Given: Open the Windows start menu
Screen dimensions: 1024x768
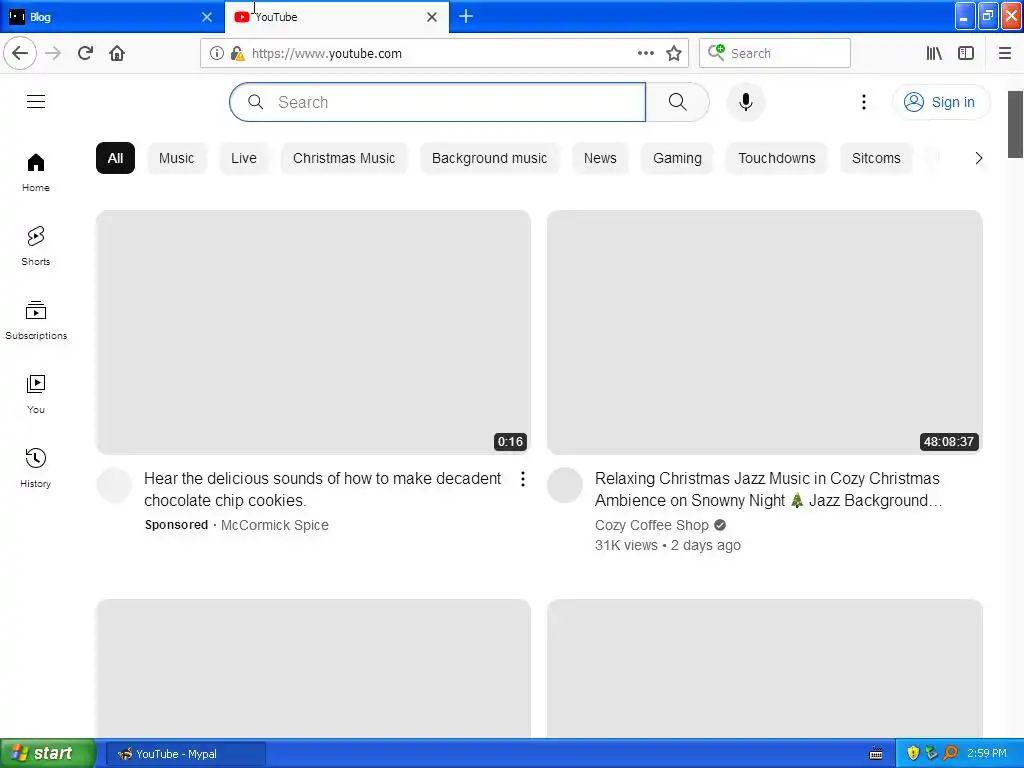Looking at the screenshot, I should tap(48, 753).
